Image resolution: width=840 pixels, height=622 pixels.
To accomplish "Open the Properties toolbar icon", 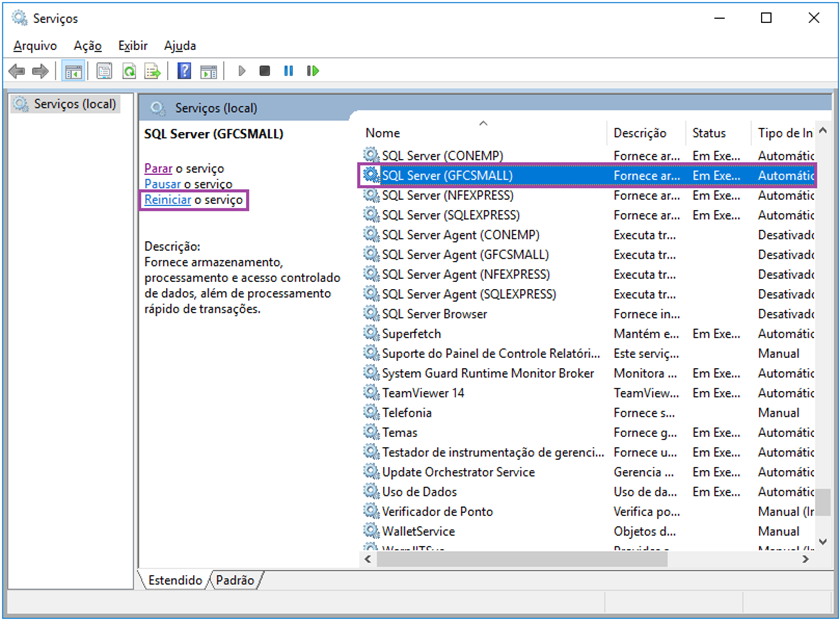I will point(104,71).
